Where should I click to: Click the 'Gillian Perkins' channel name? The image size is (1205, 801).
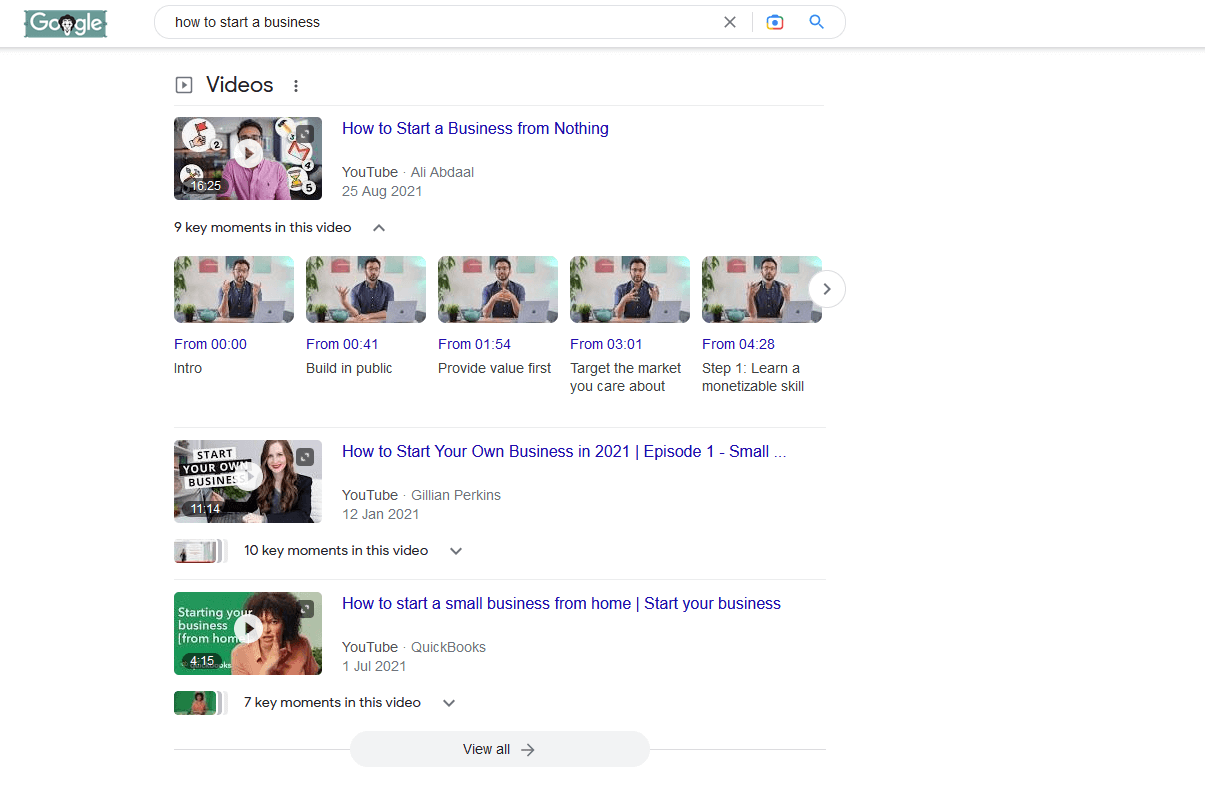click(x=456, y=495)
